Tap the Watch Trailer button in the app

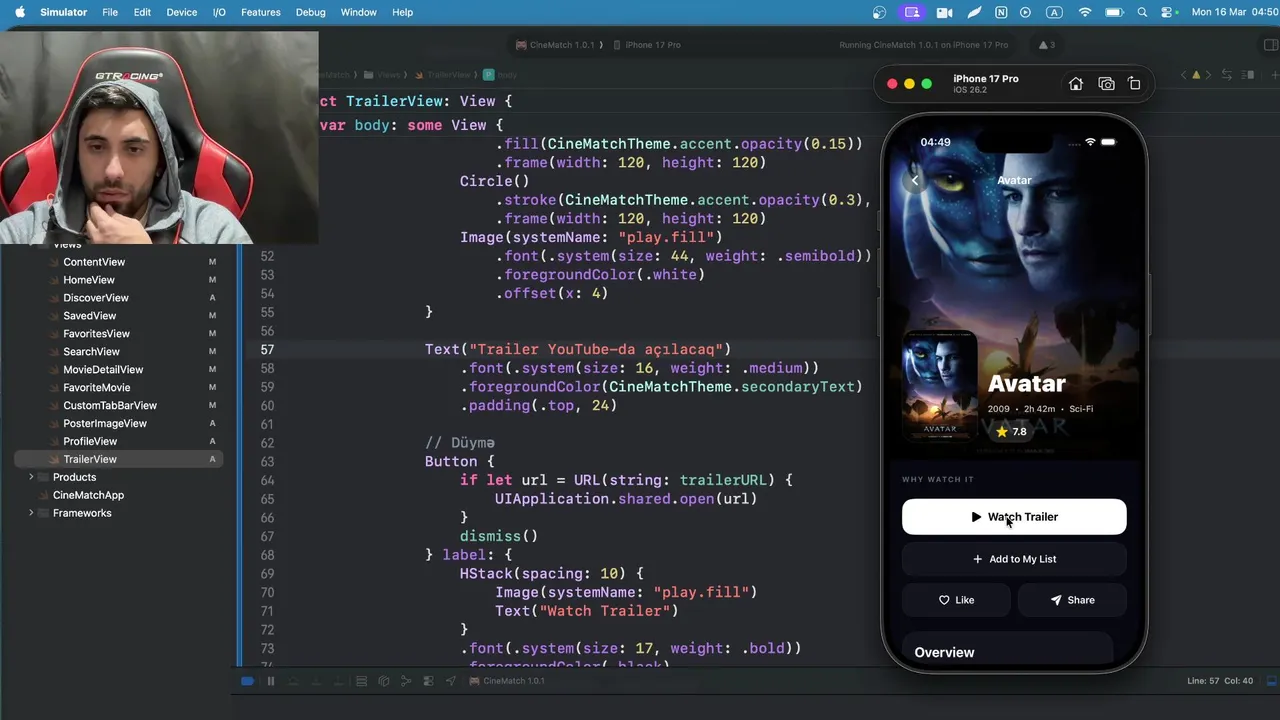[x=1014, y=517]
